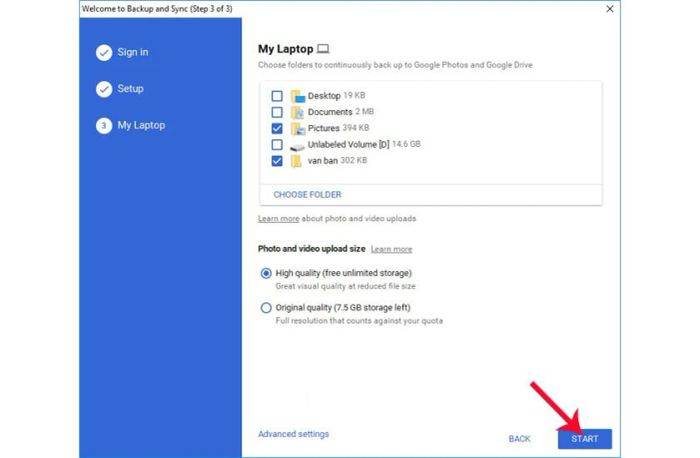Check the Documents folder checkbox
700x458 pixels.
[277, 112]
